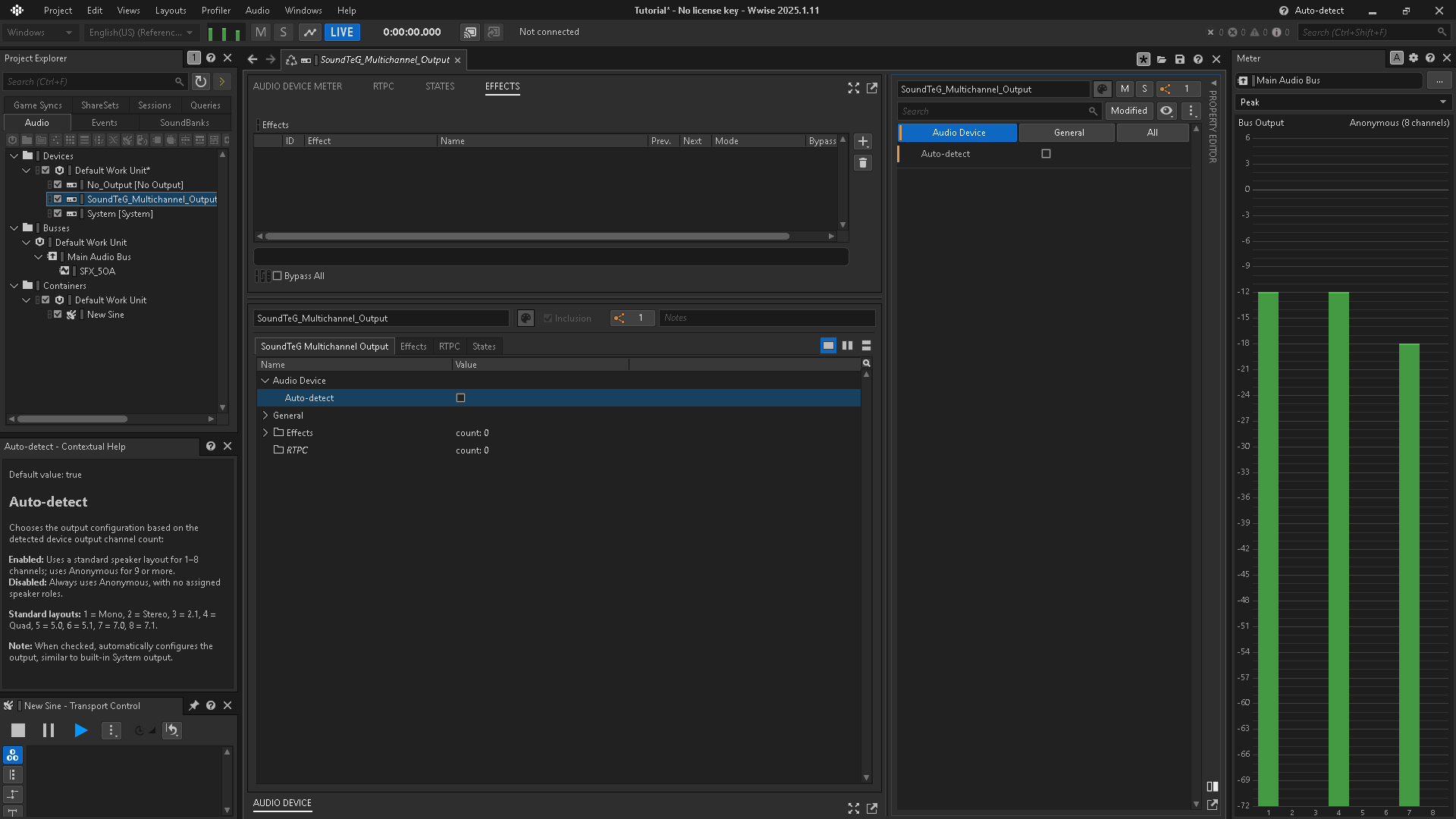
Task: Open the Transport Control options menu
Action: (111, 730)
